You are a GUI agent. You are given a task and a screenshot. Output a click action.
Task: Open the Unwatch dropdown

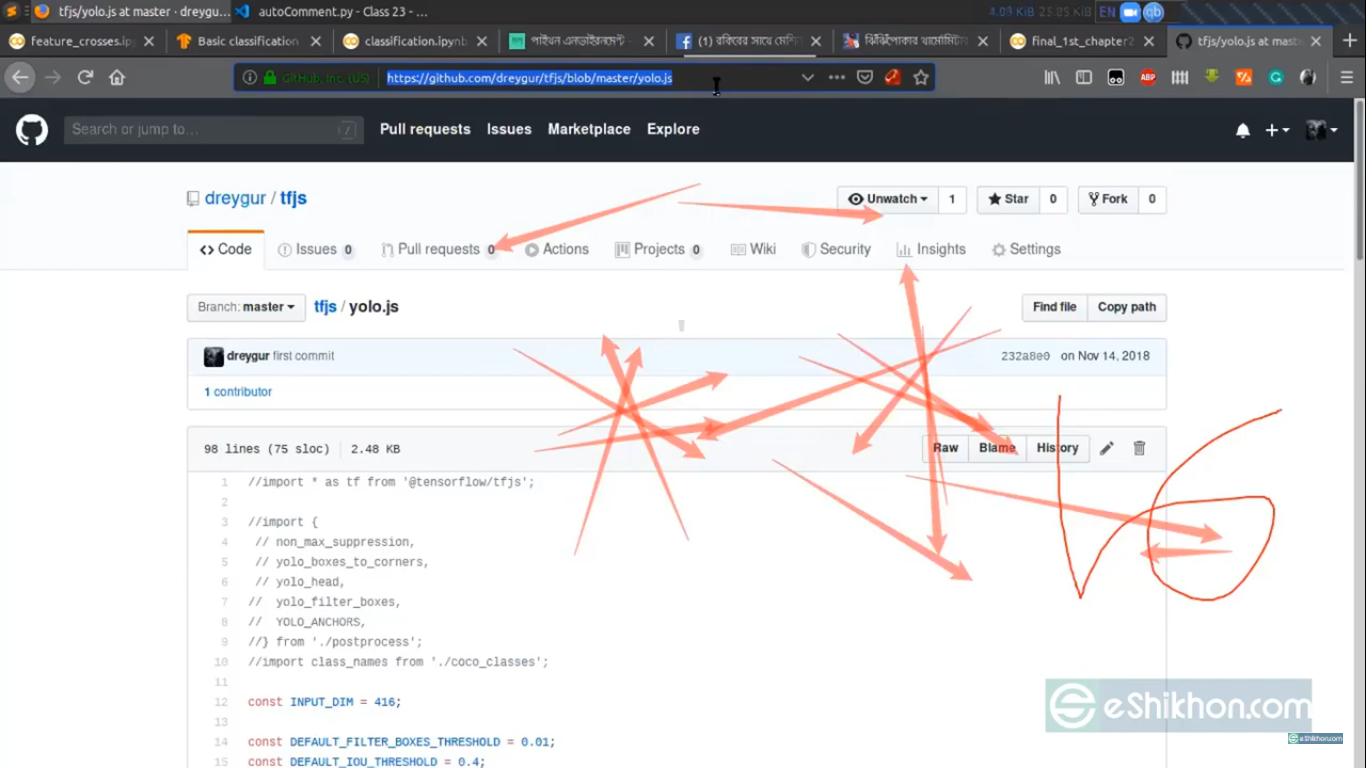click(x=888, y=199)
